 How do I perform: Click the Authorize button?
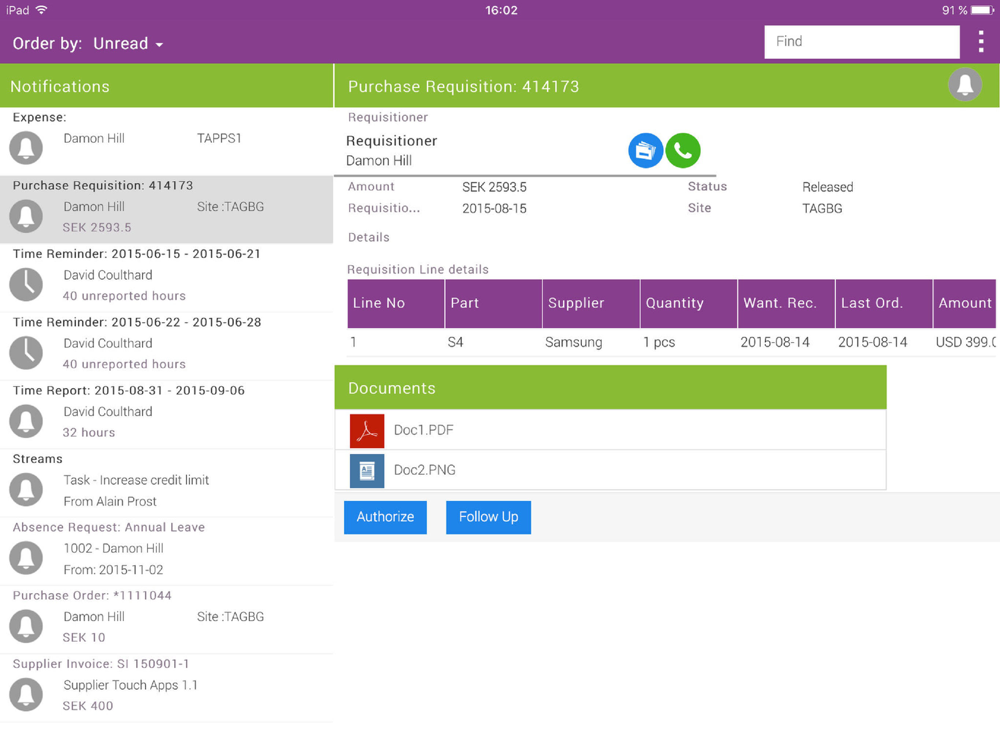click(385, 517)
